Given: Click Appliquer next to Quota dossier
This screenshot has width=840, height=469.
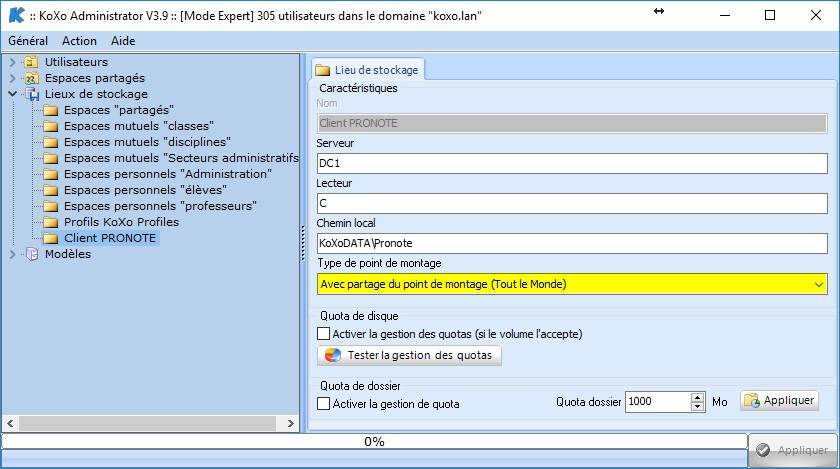Looking at the screenshot, I should point(779,400).
